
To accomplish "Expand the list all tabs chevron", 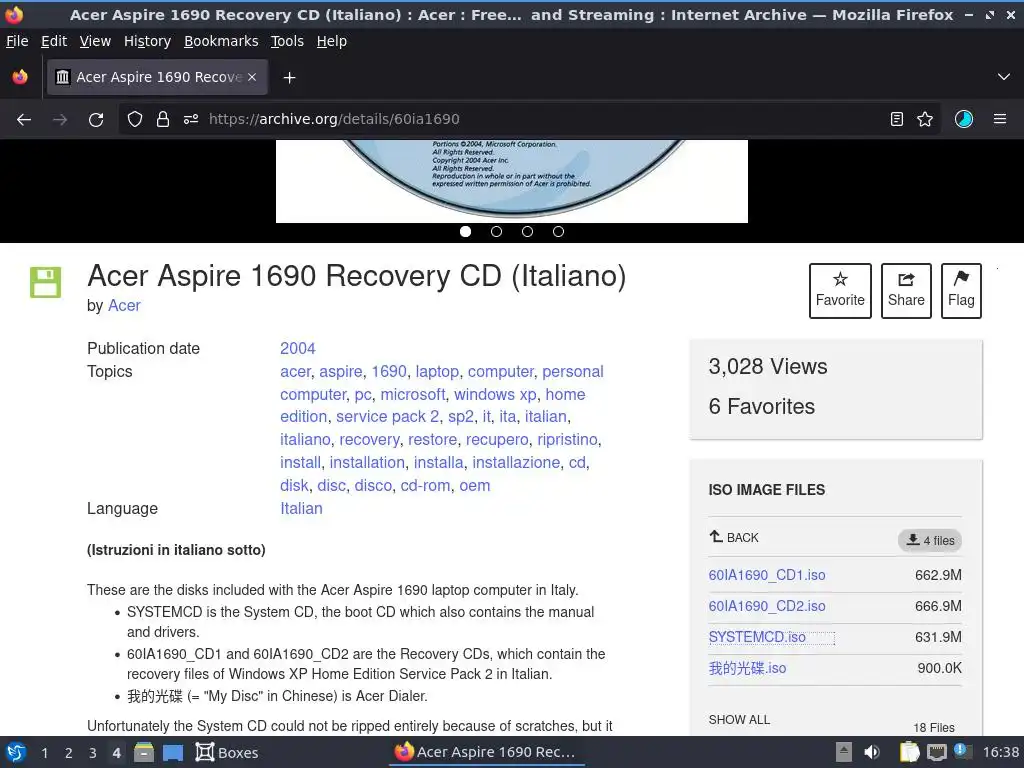I will [1004, 77].
